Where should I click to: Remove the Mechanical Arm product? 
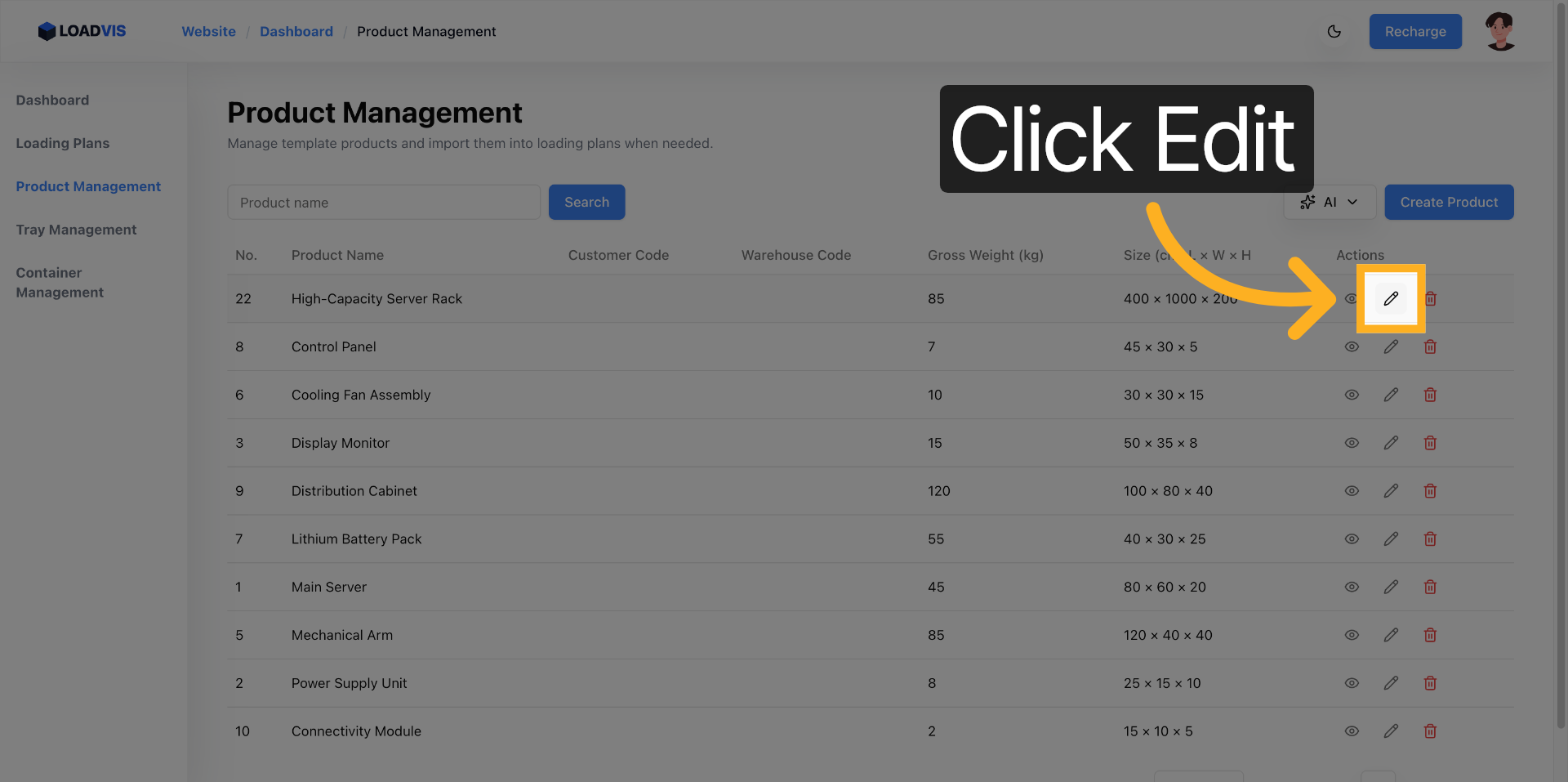click(1430, 635)
